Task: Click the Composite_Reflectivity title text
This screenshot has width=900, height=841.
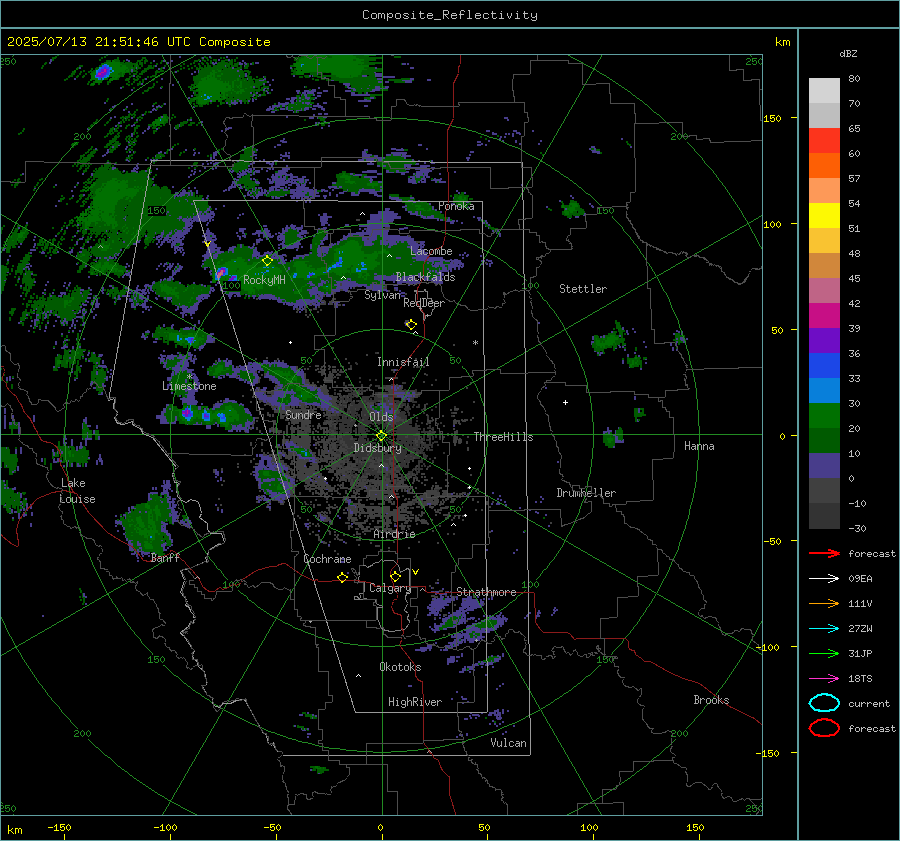Action: [450, 15]
